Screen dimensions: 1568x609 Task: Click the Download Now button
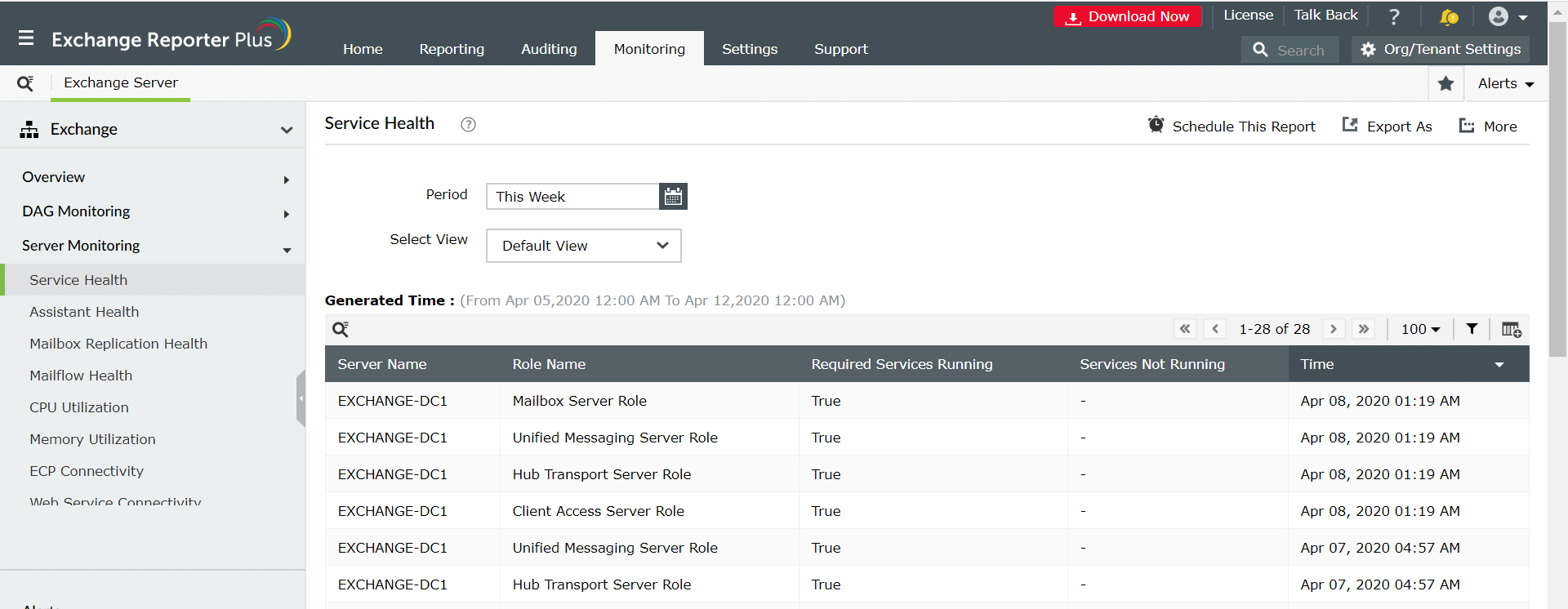point(1127,16)
